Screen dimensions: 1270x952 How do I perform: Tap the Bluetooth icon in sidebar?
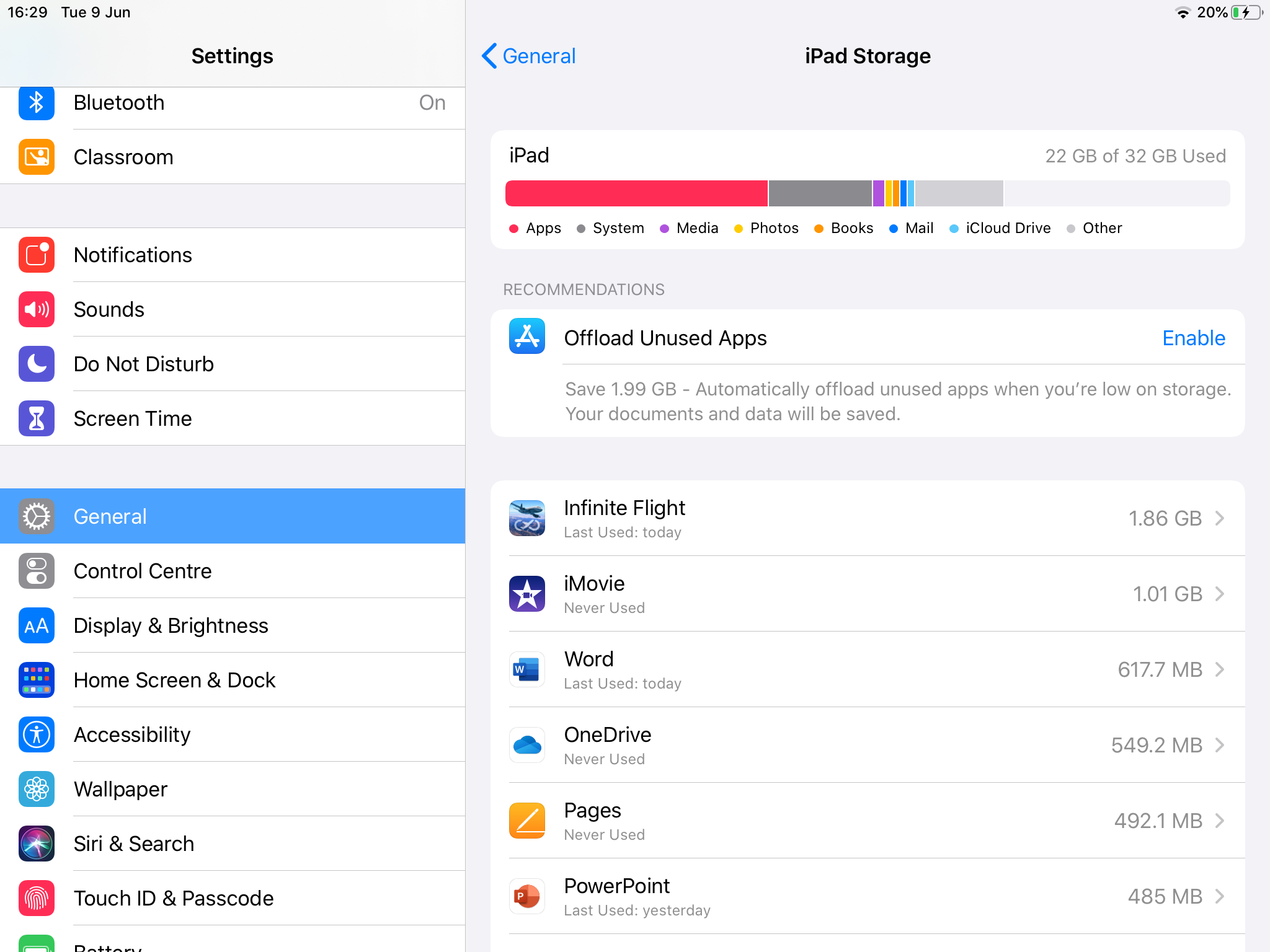click(x=36, y=103)
